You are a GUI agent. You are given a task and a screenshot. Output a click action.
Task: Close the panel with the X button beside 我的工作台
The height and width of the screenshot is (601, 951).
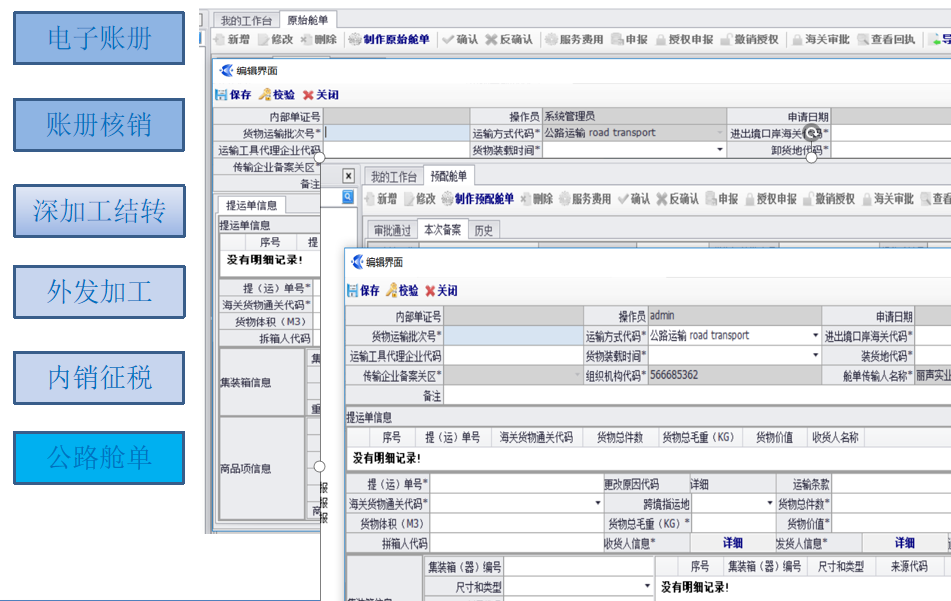click(348, 176)
